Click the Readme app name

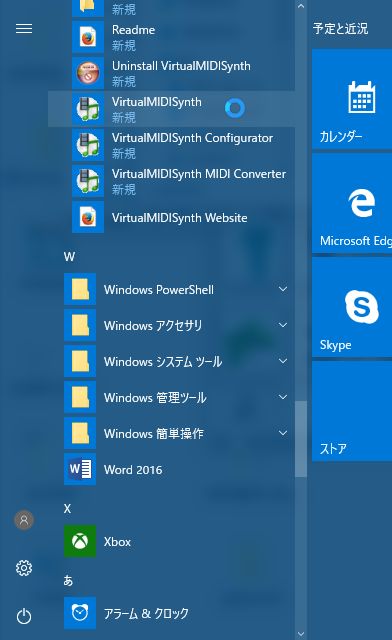134,30
